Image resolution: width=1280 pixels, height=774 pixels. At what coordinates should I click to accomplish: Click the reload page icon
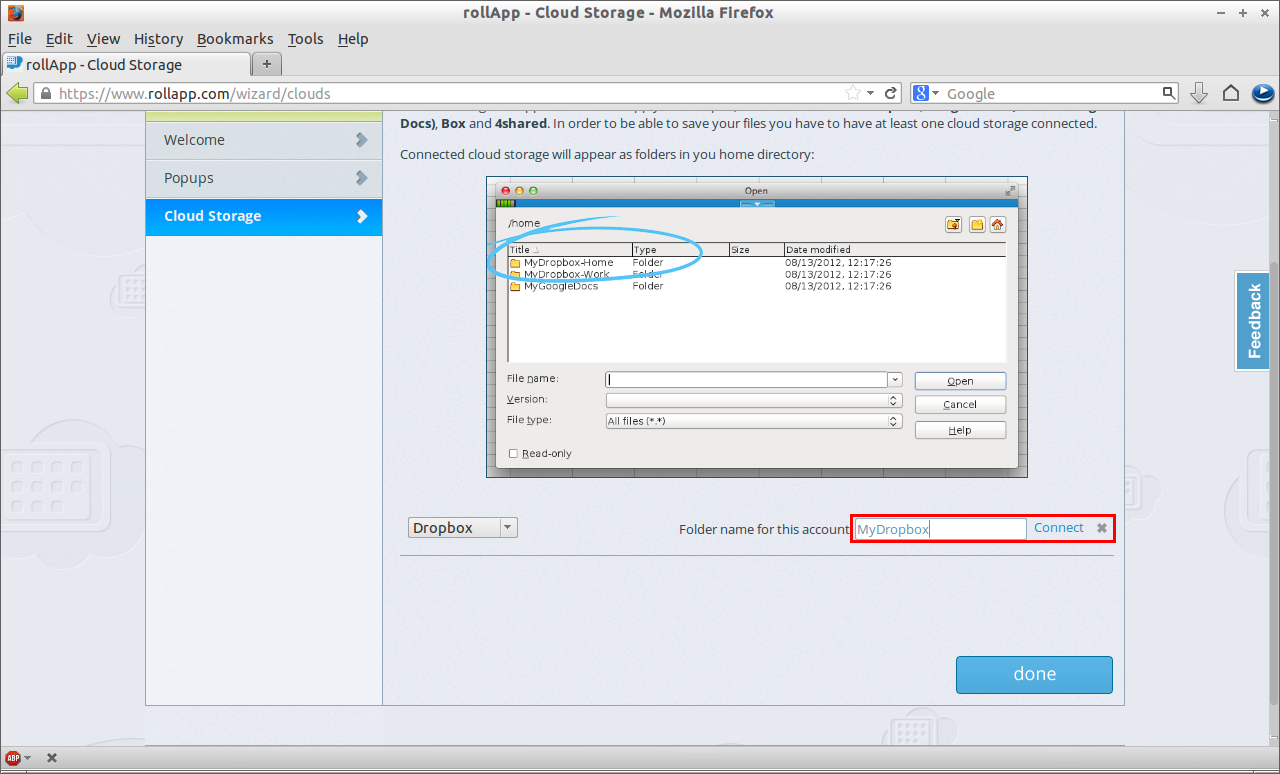892,93
